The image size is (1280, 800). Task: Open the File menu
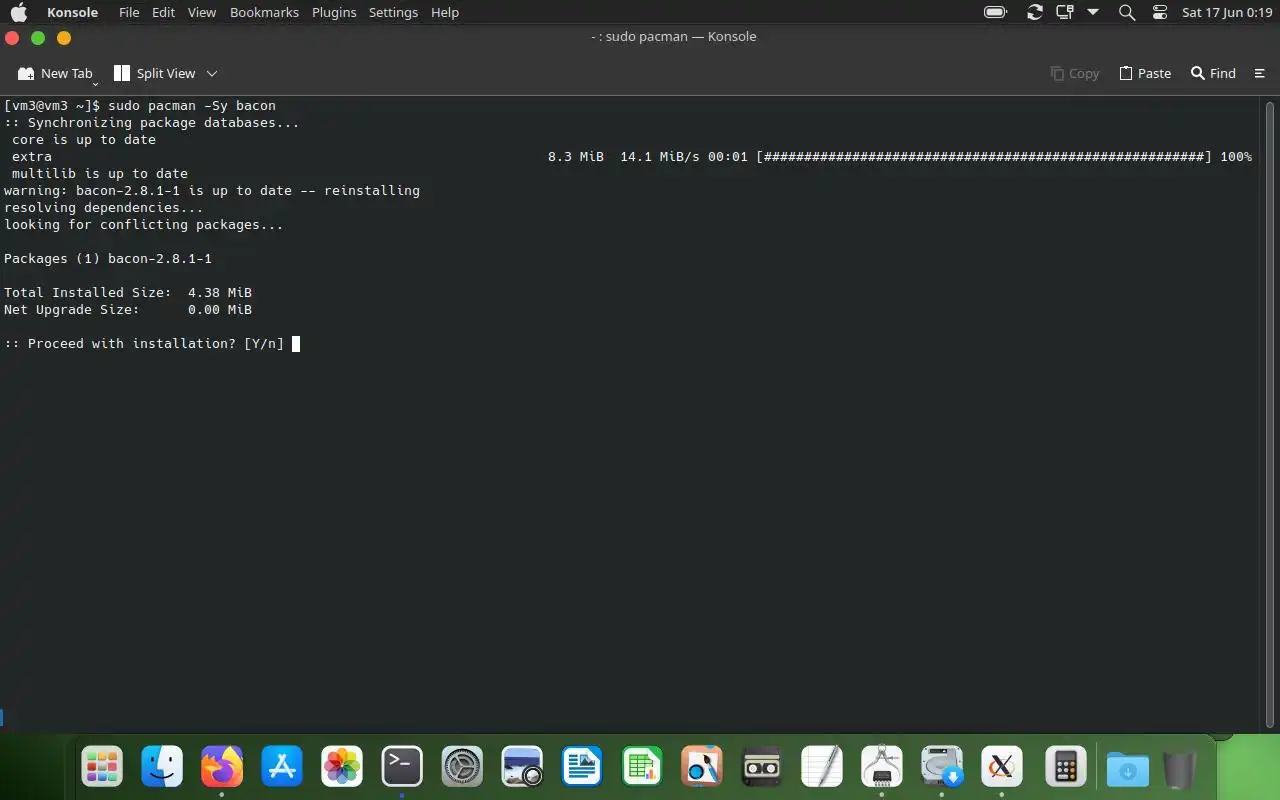(x=128, y=12)
